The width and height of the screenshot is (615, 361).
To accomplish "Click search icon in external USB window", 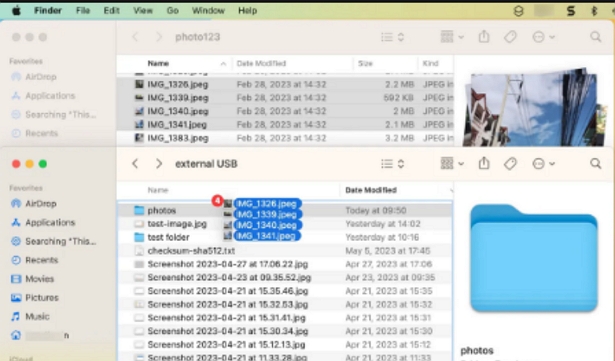I will [x=595, y=164].
